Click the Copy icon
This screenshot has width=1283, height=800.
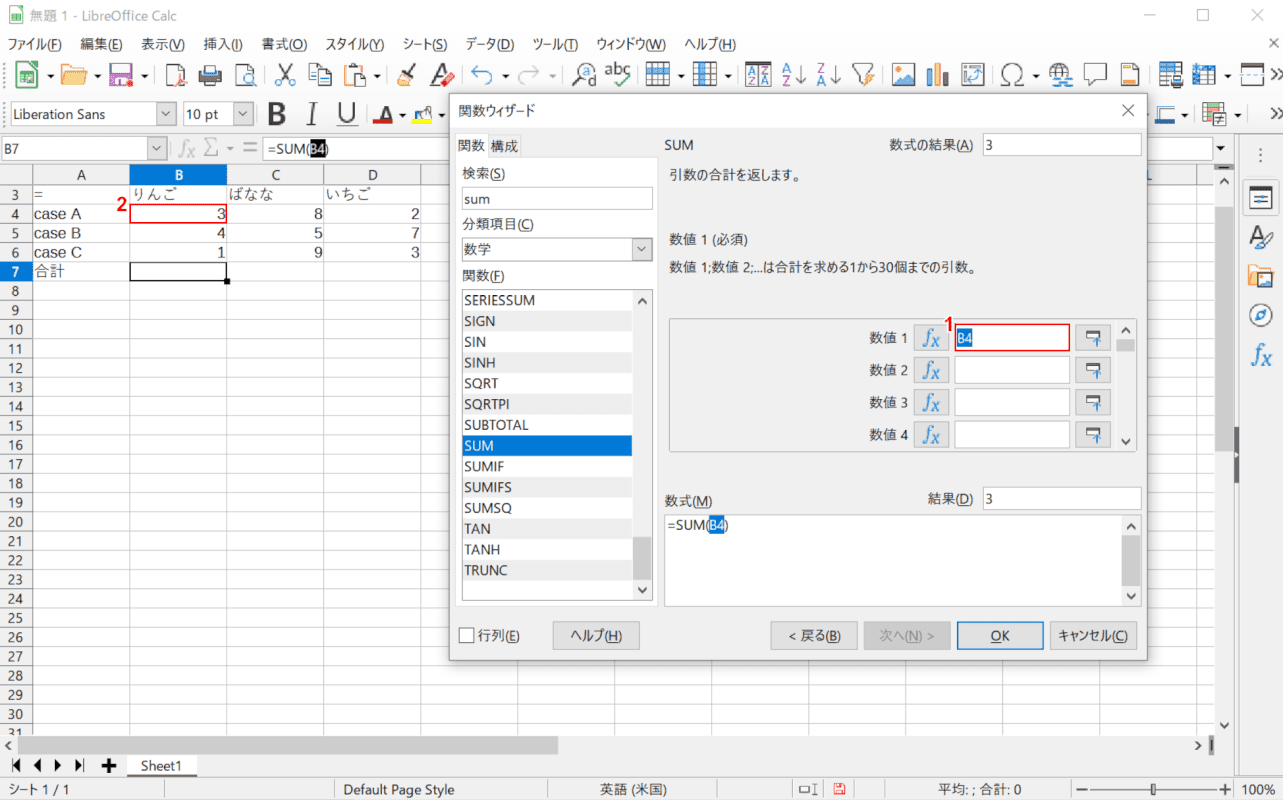[x=320, y=74]
